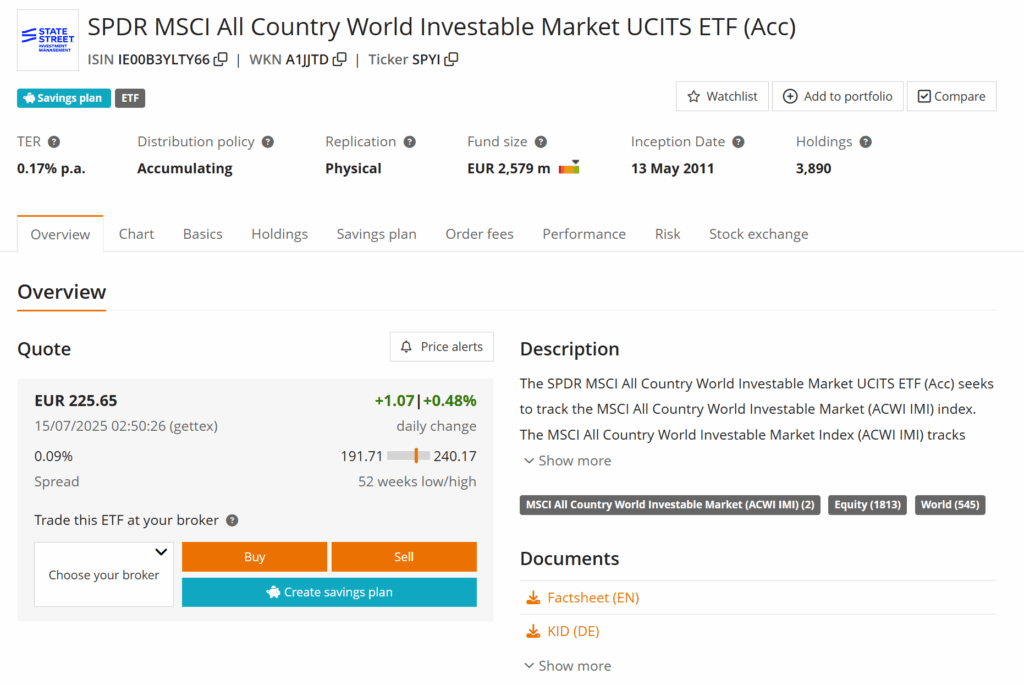
Task: Open the Choose your broker dropdown
Action: [x=104, y=574]
